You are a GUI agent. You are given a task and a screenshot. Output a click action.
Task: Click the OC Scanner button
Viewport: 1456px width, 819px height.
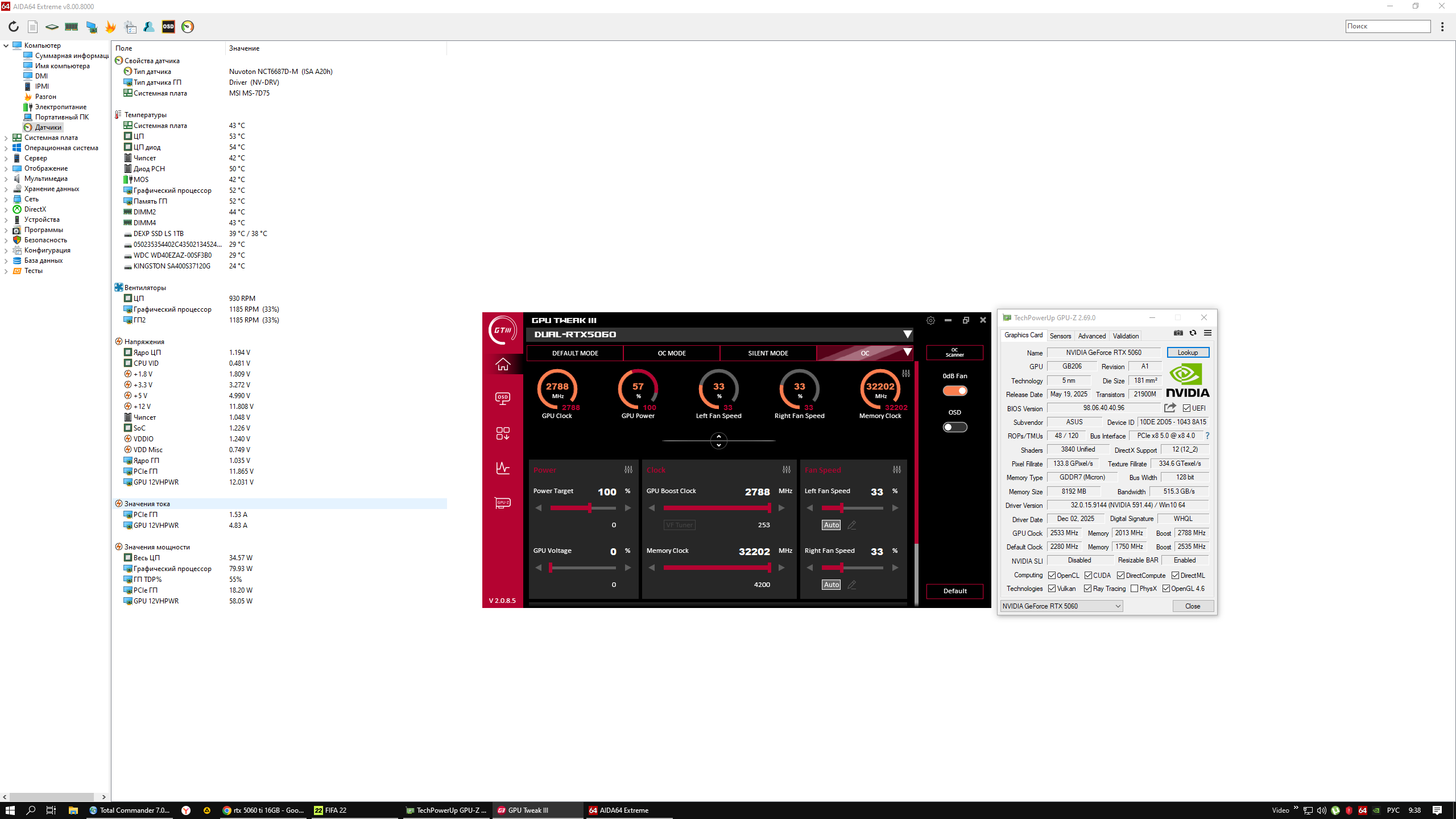tap(955, 353)
